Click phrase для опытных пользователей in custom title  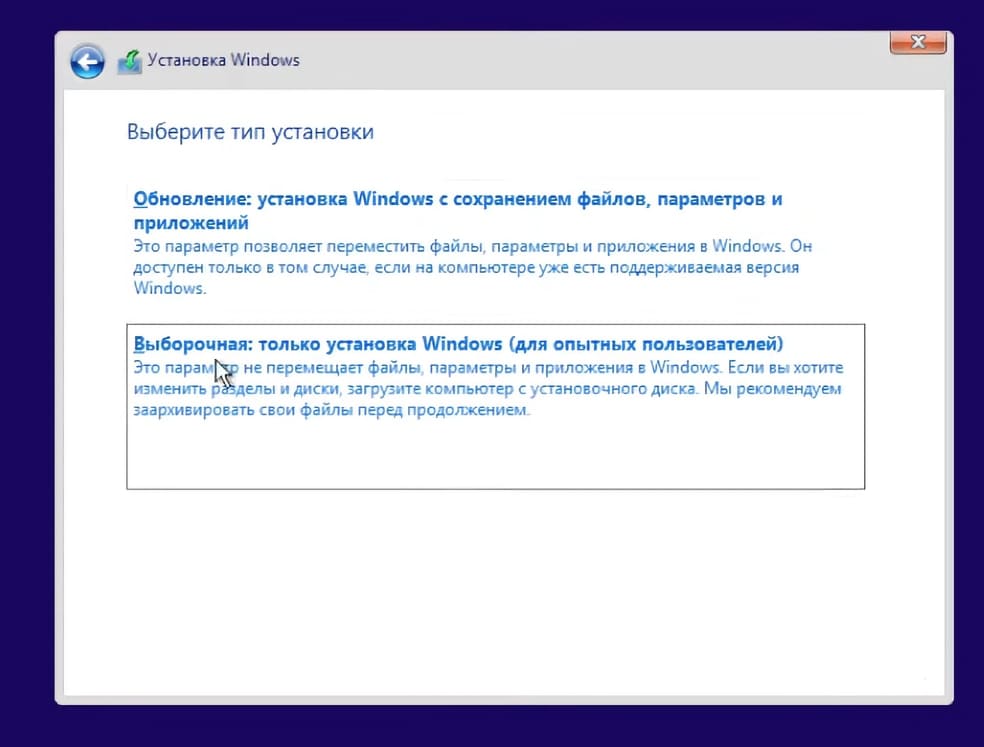(646, 344)
